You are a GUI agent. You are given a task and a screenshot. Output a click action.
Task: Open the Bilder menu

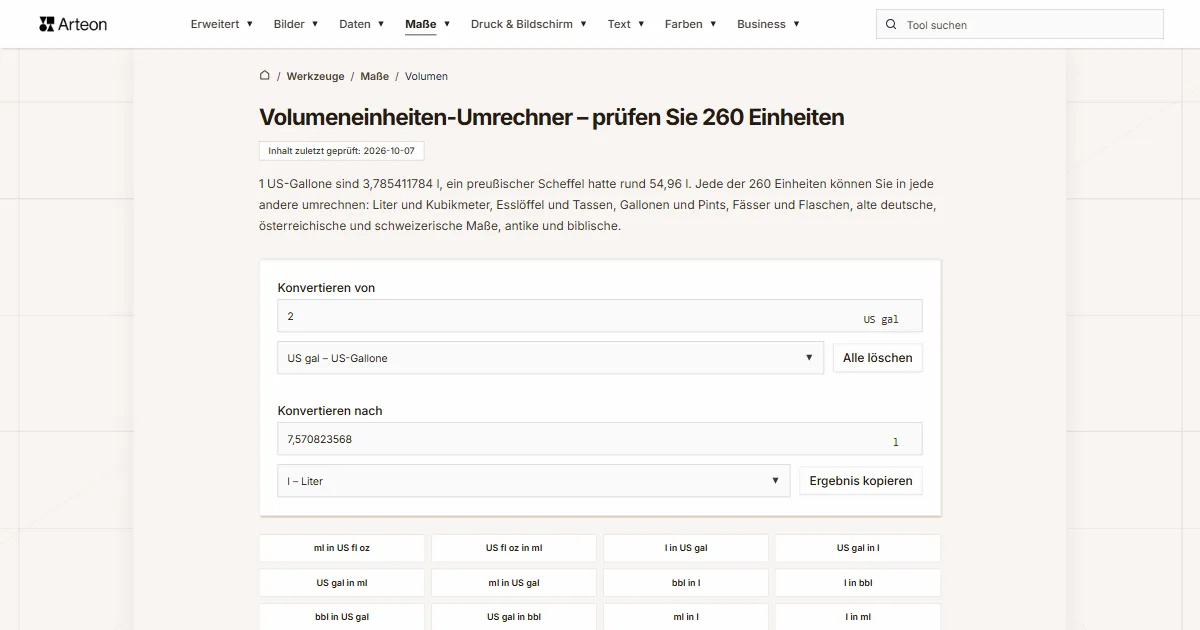[x=296, y=24]
